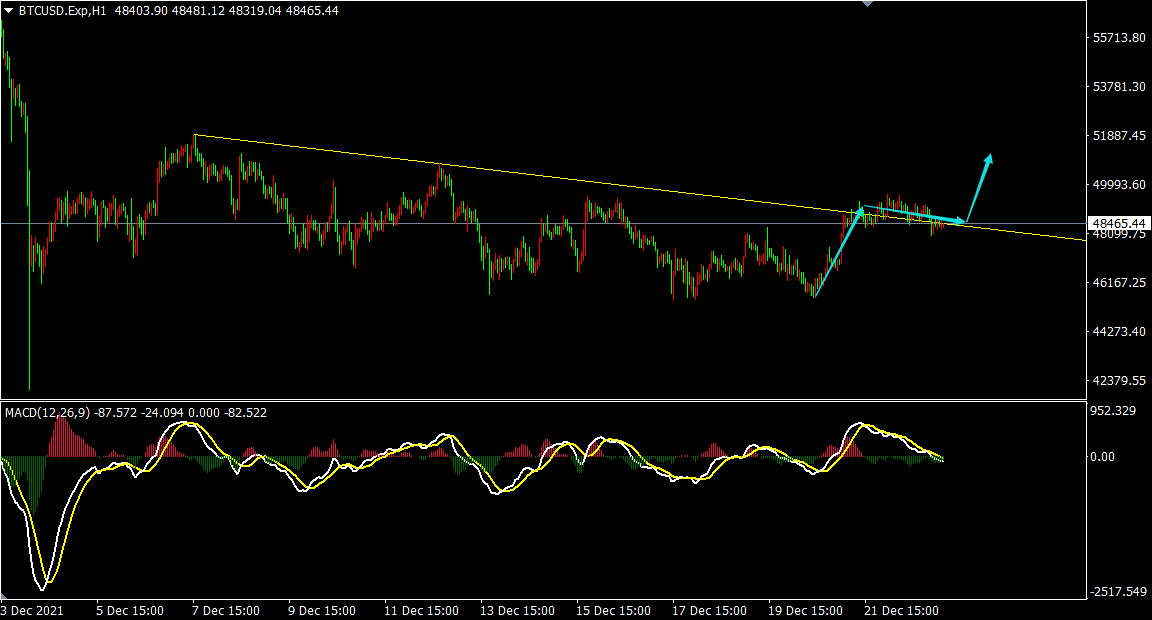
Task: Click the BTCUSD.Exp,H1 chart title
Action: [63, 11]
